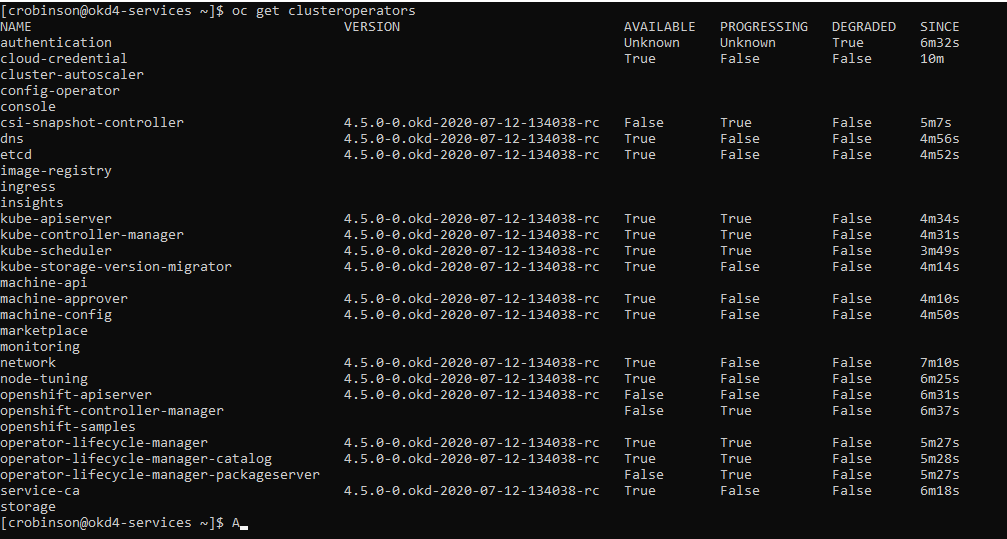Click the kube-storage-version-migrator name

[x=116, y=267]
